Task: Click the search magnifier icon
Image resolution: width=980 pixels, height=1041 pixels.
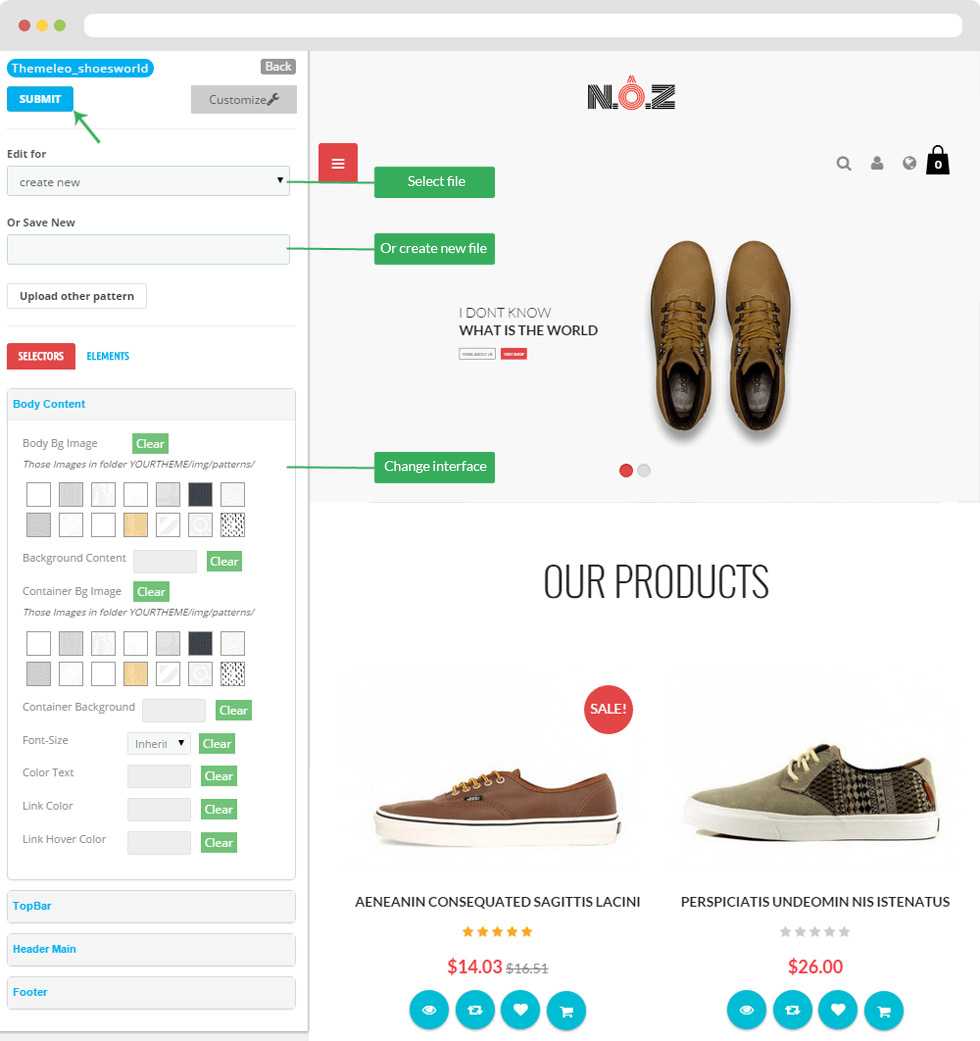Action: 844,163
